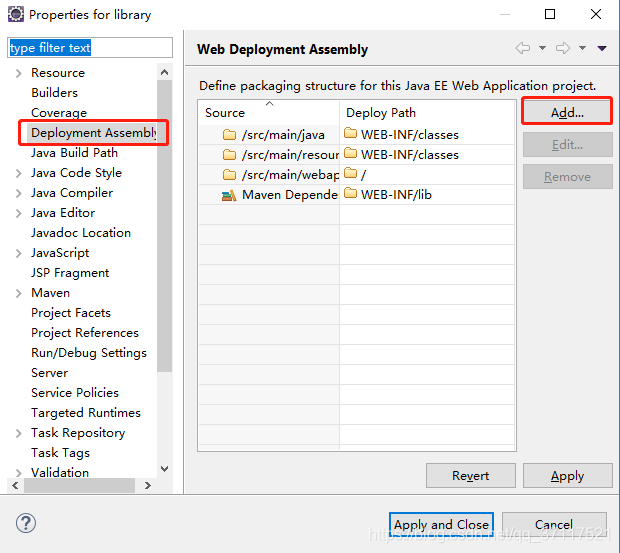
Task: Click the WEB-INF/lib deploy folder icon
Action: [351, 193]
